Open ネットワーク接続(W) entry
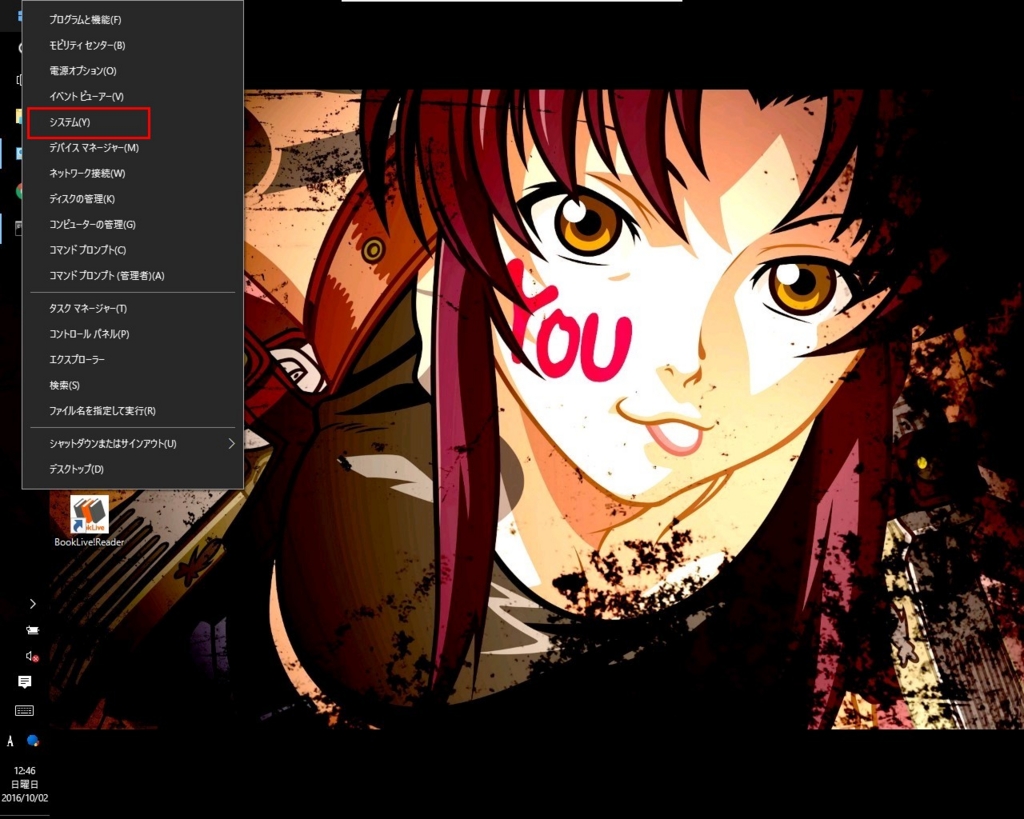Image resolution: width=1024 pixels, height=819 pixels. pyautogui.click(x=133, y=173)
